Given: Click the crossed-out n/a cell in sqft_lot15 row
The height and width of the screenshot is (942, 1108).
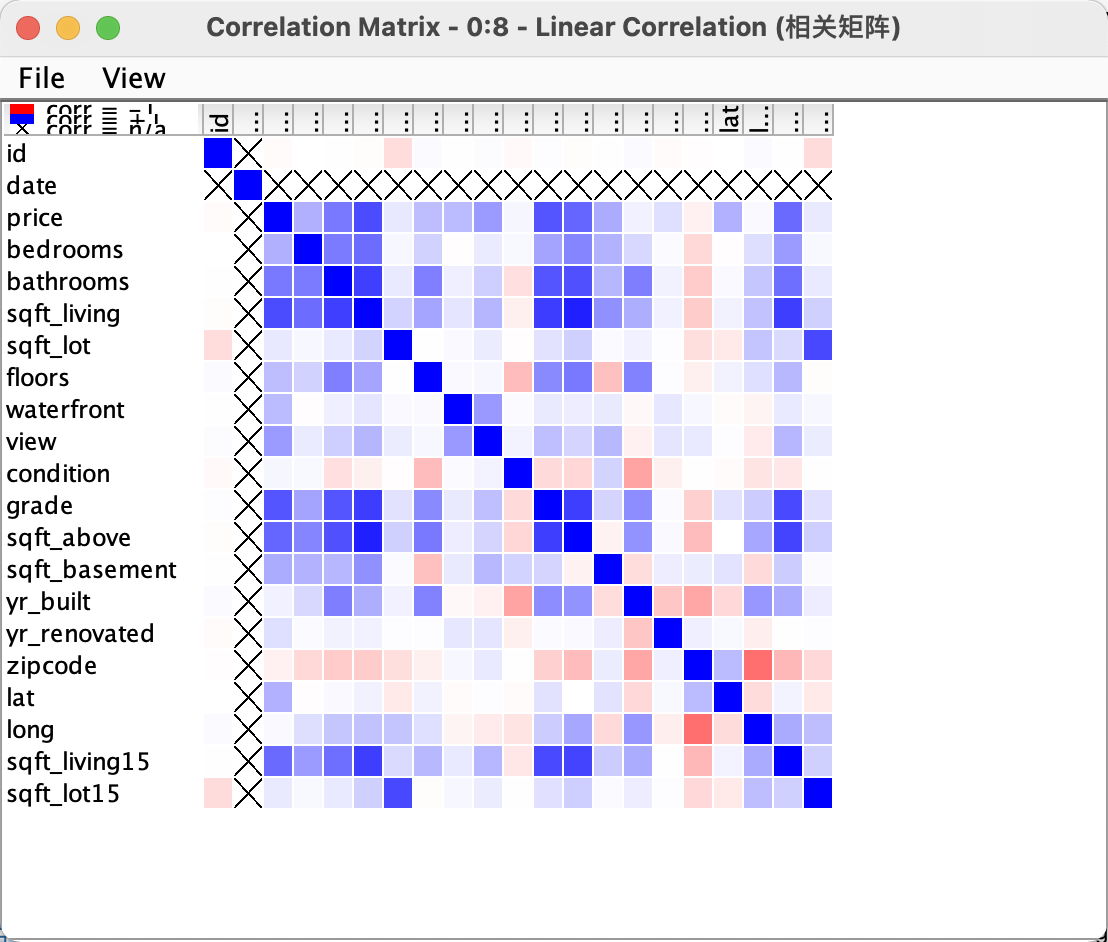Looking at the screenshot, I should click(x=248, y=794).
